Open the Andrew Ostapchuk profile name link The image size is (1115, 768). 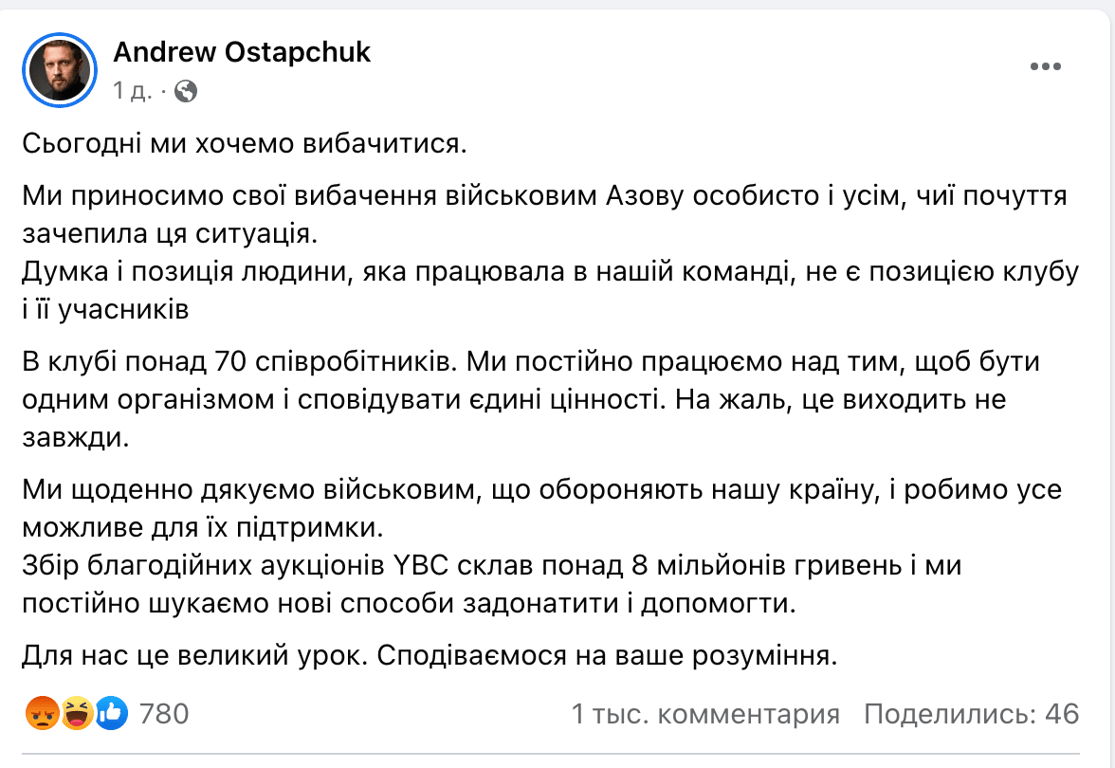pos(242,52)
